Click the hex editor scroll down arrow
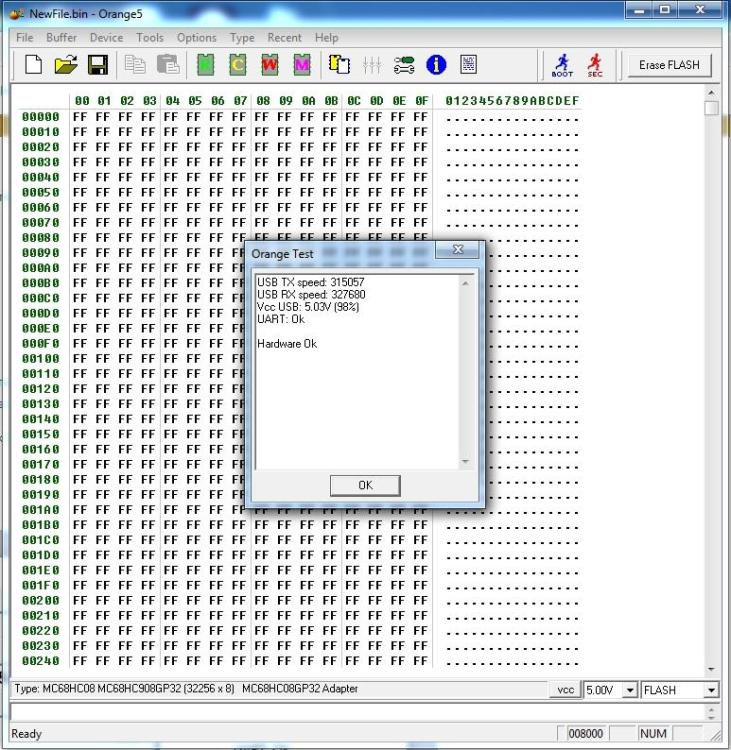The width and height of the screenshot is (731, 750). [711, 669]
